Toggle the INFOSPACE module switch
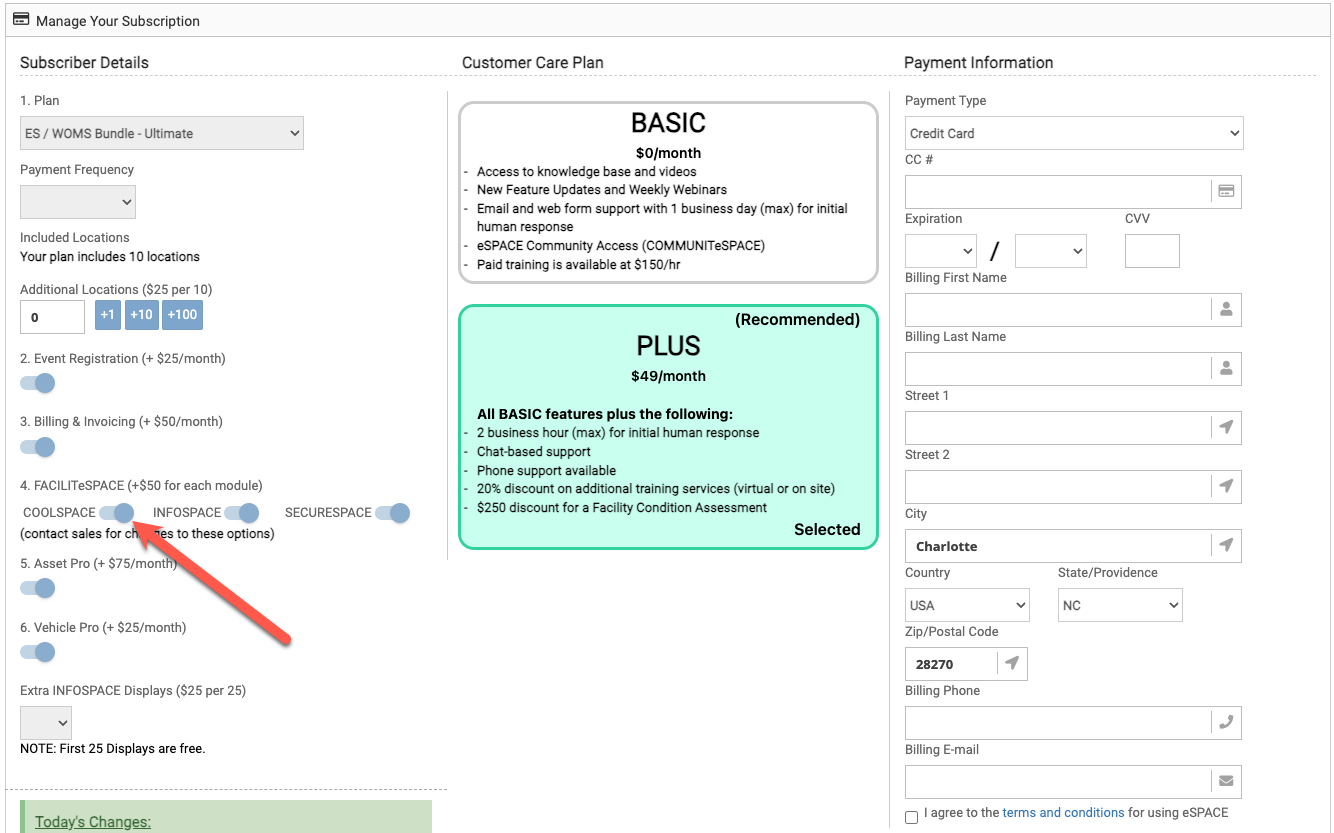Image resolution: width=1334 pixels, height=833 pixels. [242, 513]
